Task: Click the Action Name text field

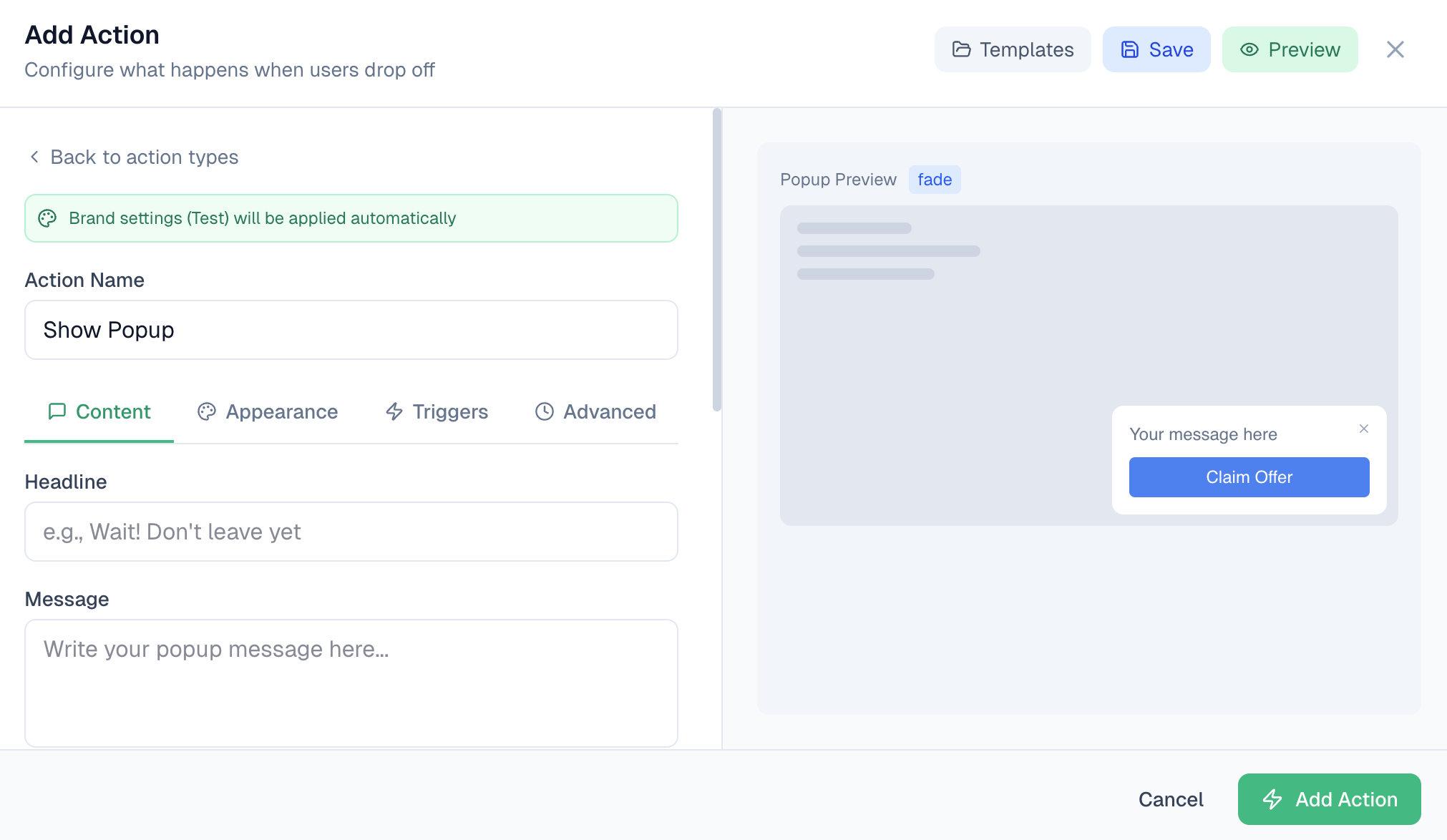Action: click(x=351, y=330)
